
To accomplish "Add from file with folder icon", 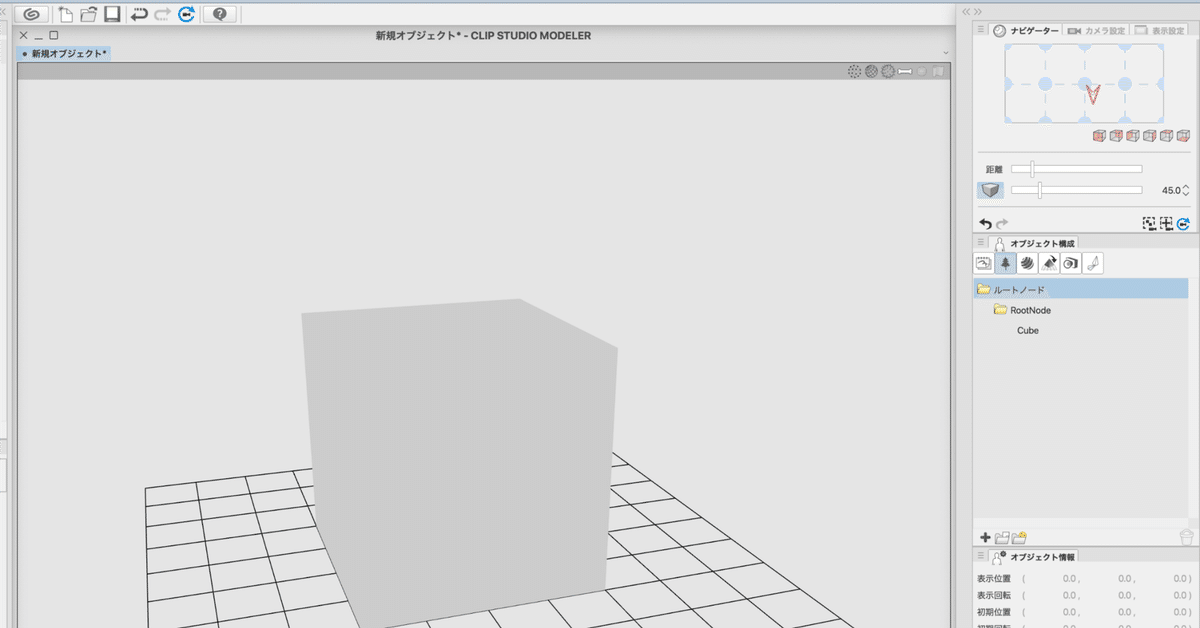I will tap(1002, 538).
